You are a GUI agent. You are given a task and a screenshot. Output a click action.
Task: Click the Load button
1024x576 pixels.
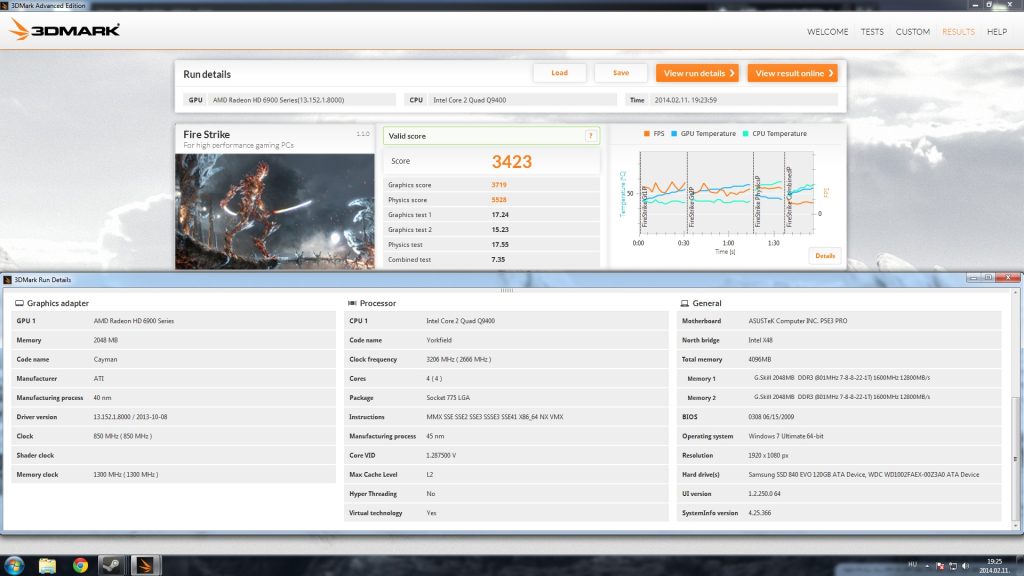pyautogui.click(x=559, y=73)
